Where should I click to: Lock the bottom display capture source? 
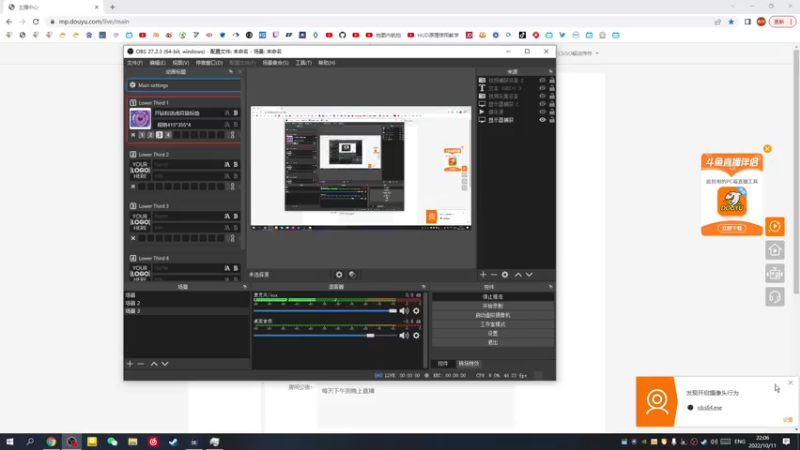click(552, 120)
